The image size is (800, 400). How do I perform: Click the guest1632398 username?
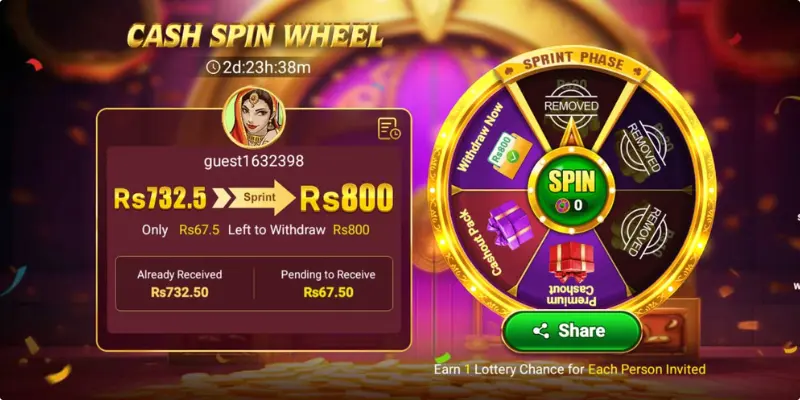[254, 161]
